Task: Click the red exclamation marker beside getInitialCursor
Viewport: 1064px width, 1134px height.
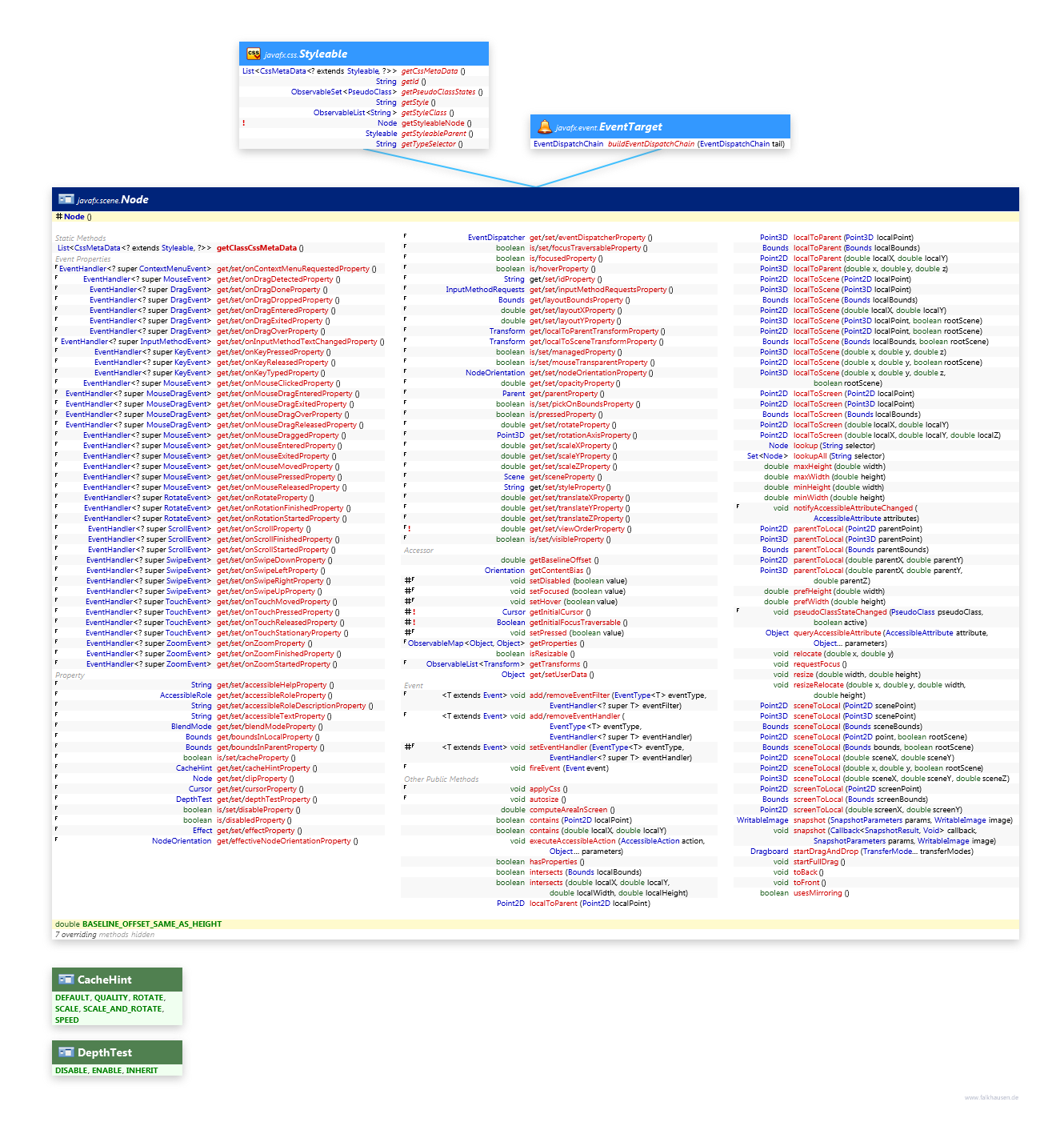Action: tap(414, 612)
